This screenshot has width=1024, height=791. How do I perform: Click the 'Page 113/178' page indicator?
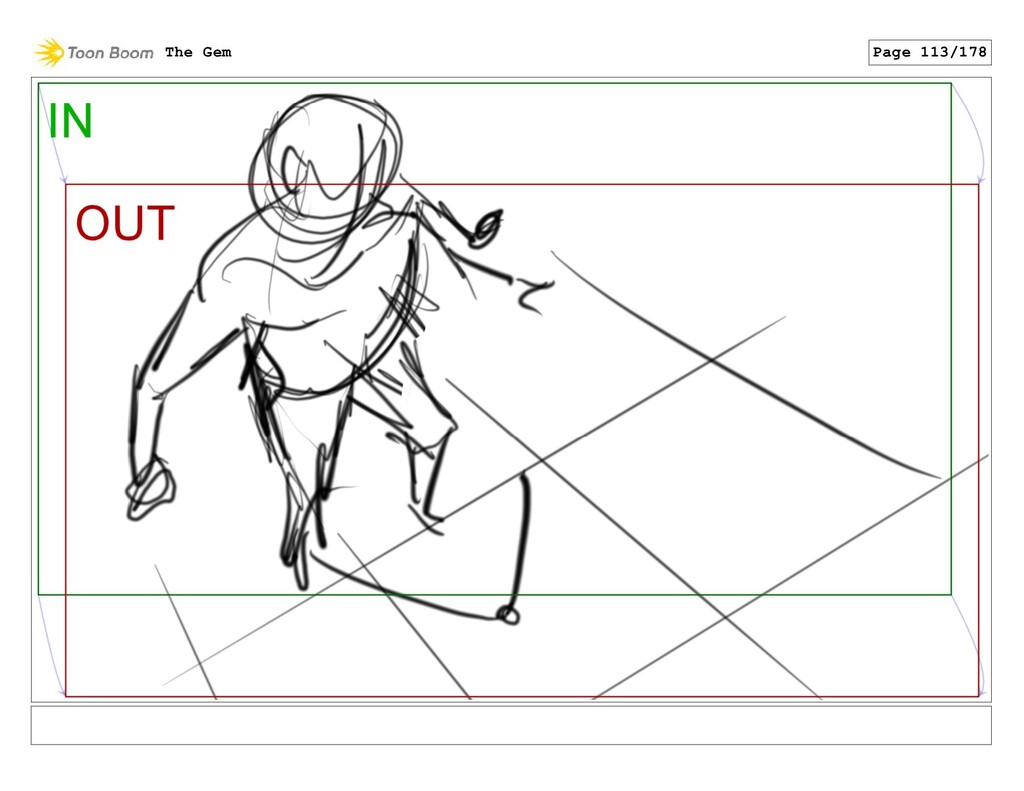929,52
